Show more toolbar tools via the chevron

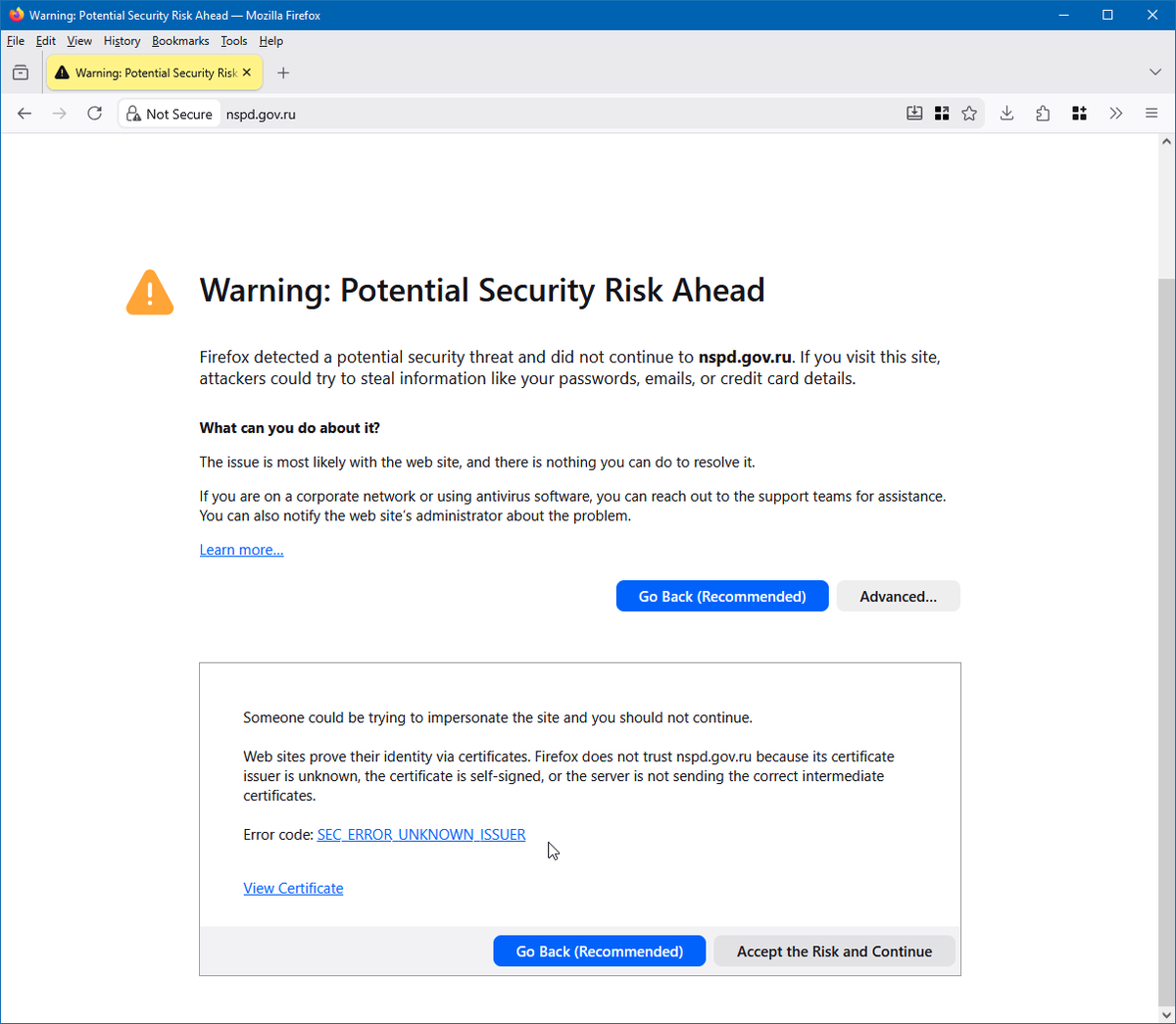click(x=1116, y=113)
